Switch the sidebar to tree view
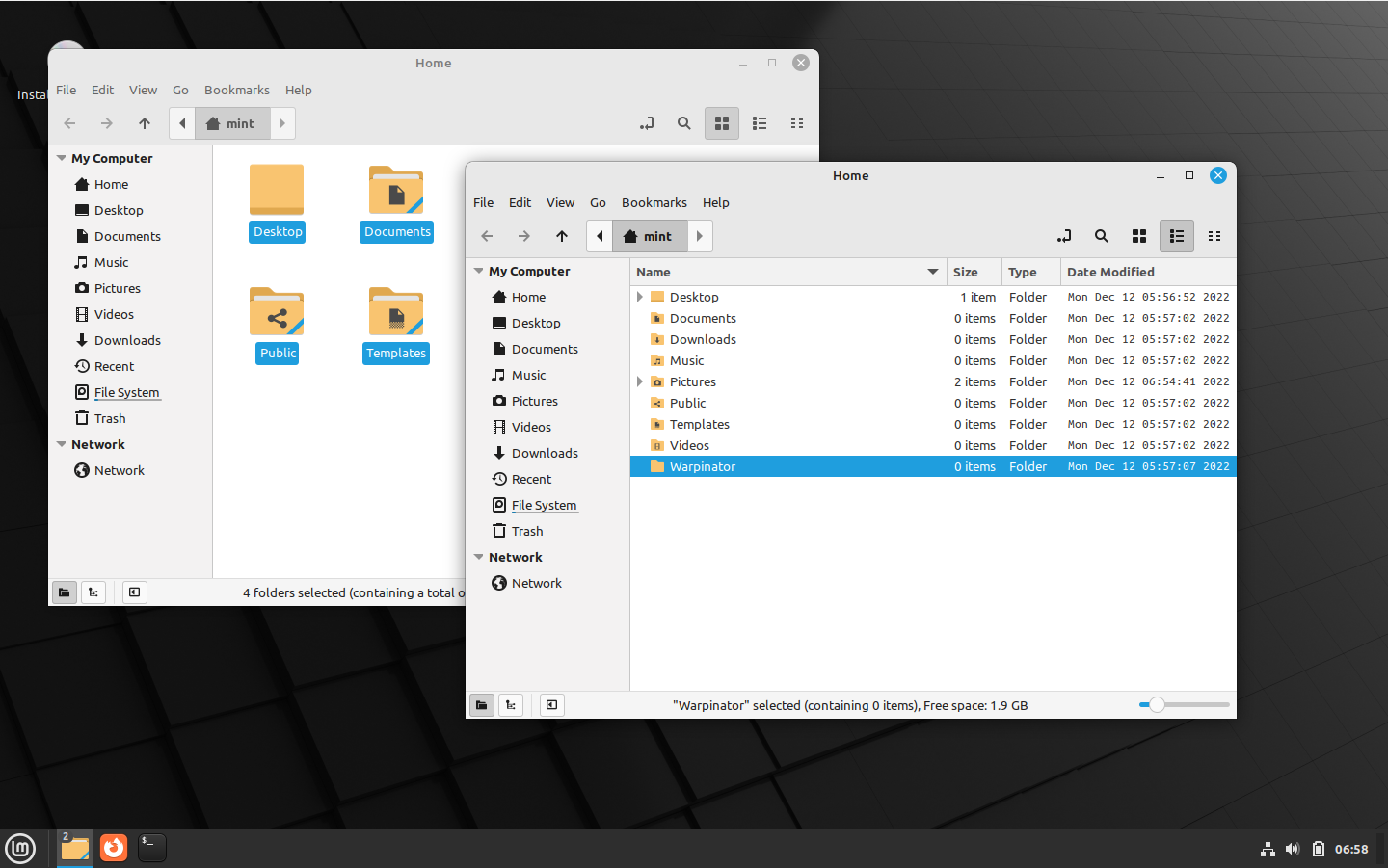 click(x=511, y=704)
